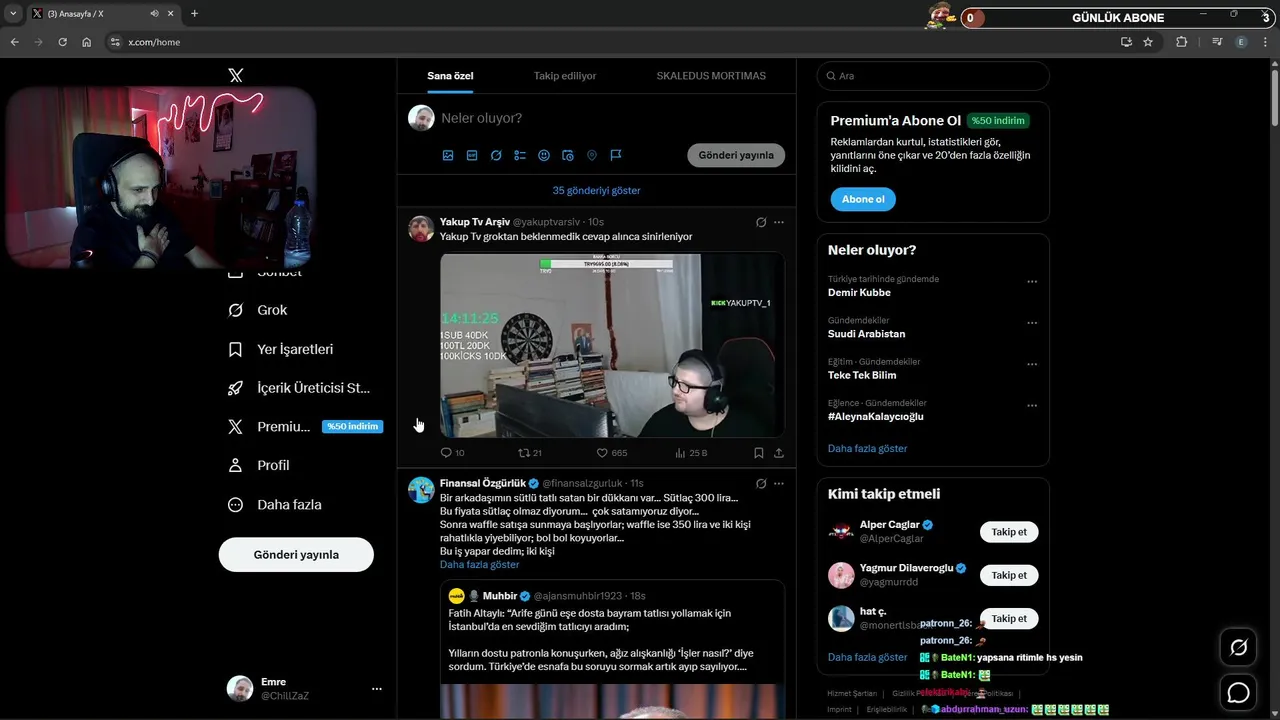1280x720 pixels.
Task: Open options for Suudi Arabistan trend
Action: [1032, 323]
